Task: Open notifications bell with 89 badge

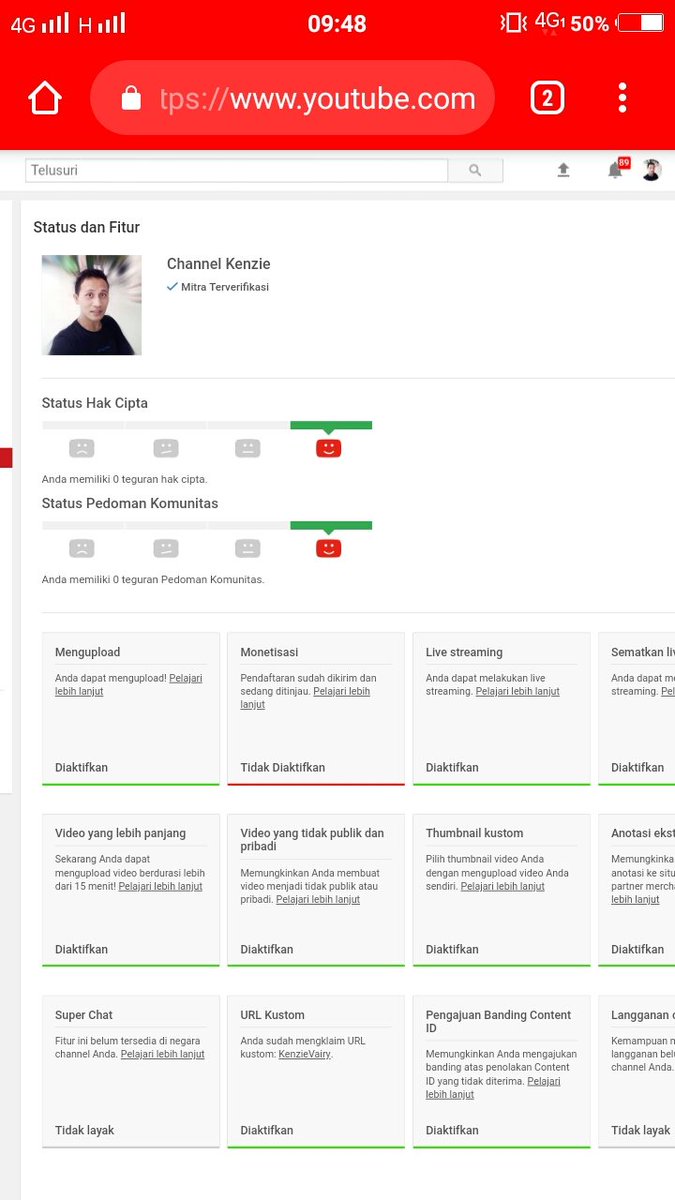Action: 616,170
